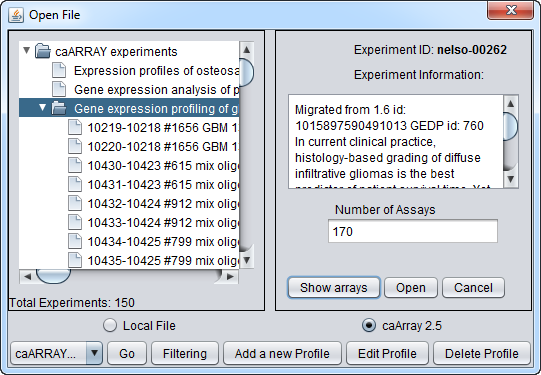
Task: Click the Number of Assays field
Action: (413, 231)
